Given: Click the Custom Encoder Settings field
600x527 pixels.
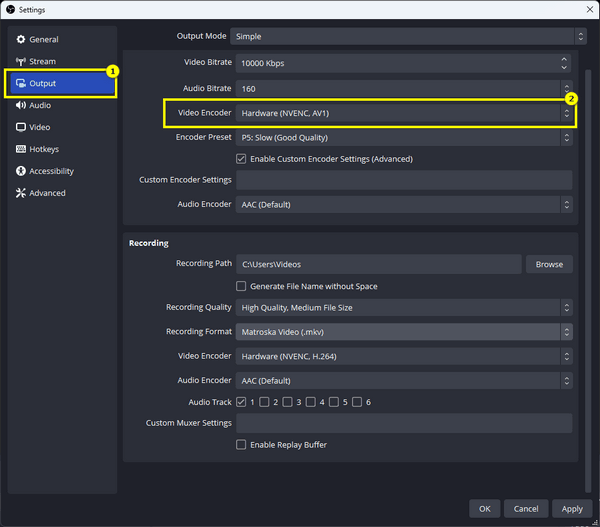Looking at the screenshot, I should coord(404,180).
